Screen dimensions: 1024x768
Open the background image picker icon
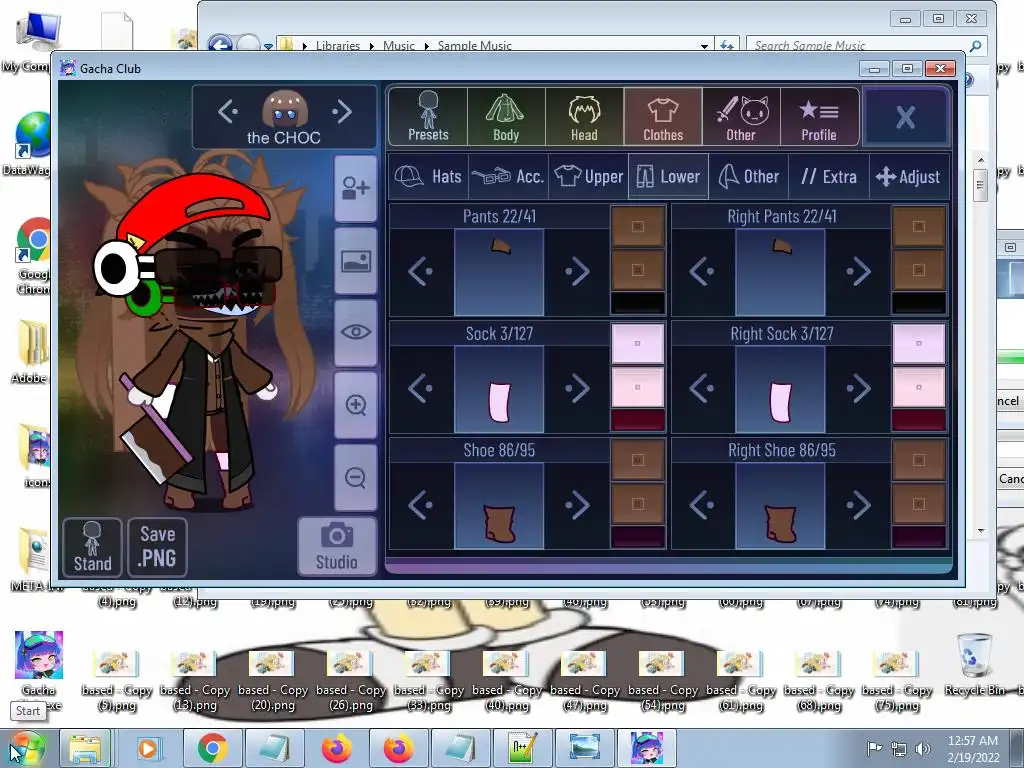(x=355, y=261)
